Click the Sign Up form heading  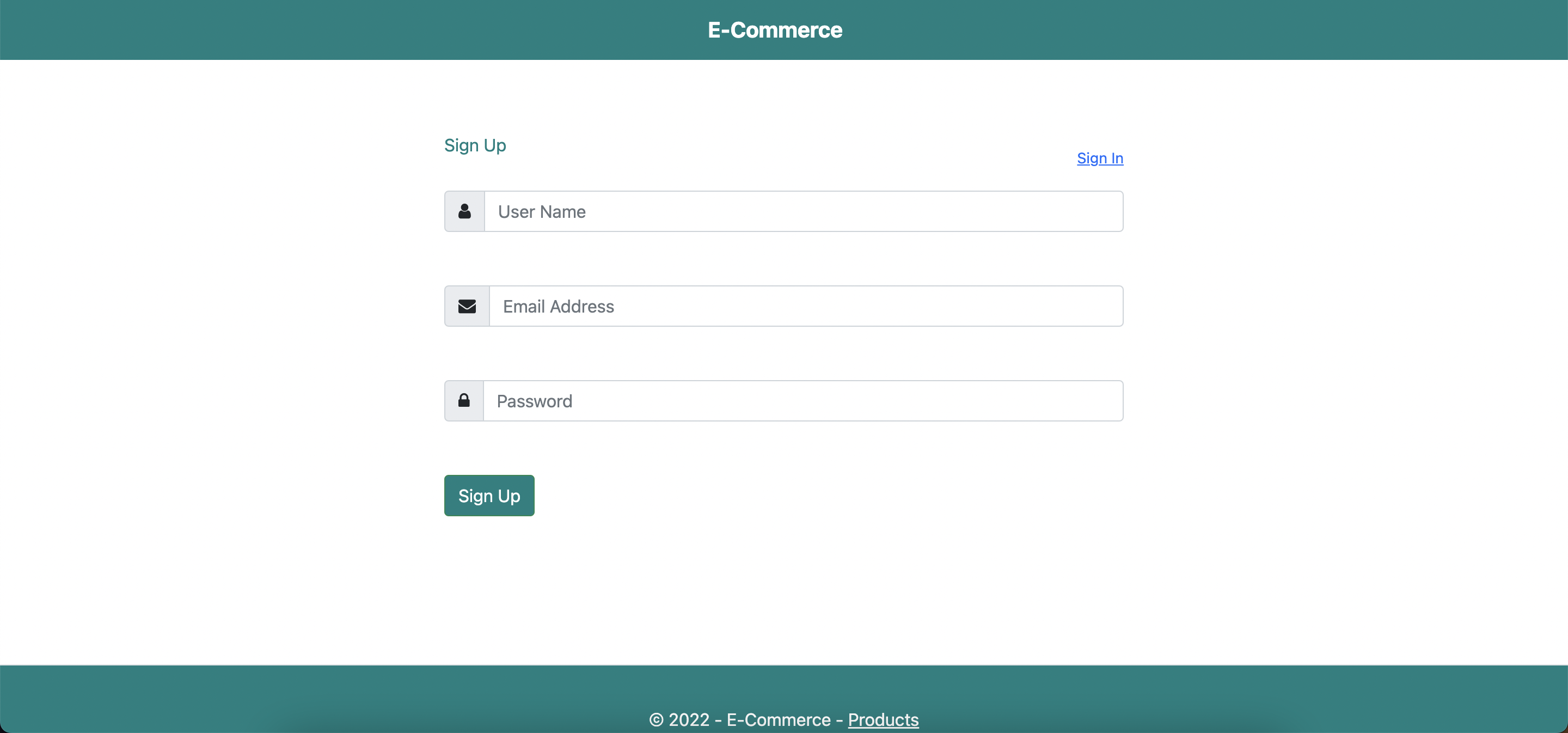475,145
